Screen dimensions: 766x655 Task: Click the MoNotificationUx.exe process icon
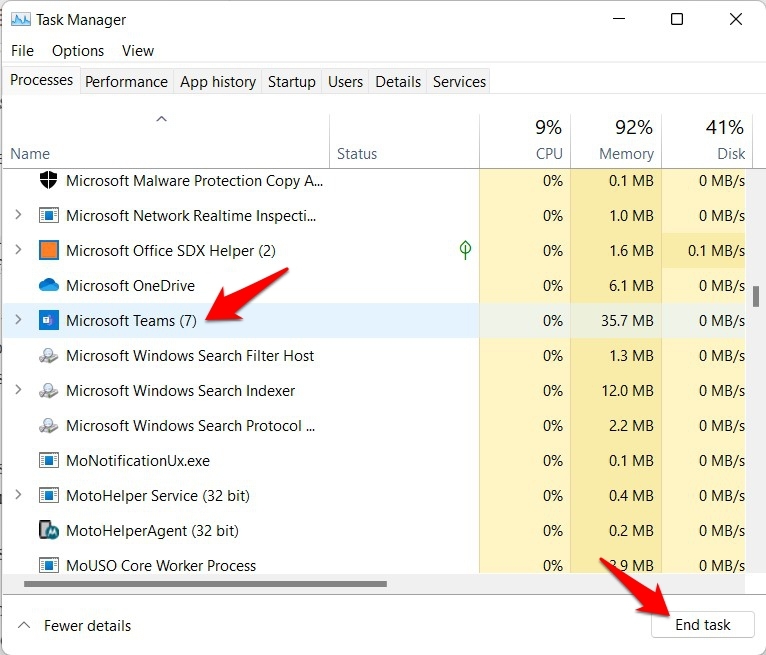[x=49, y=461]
